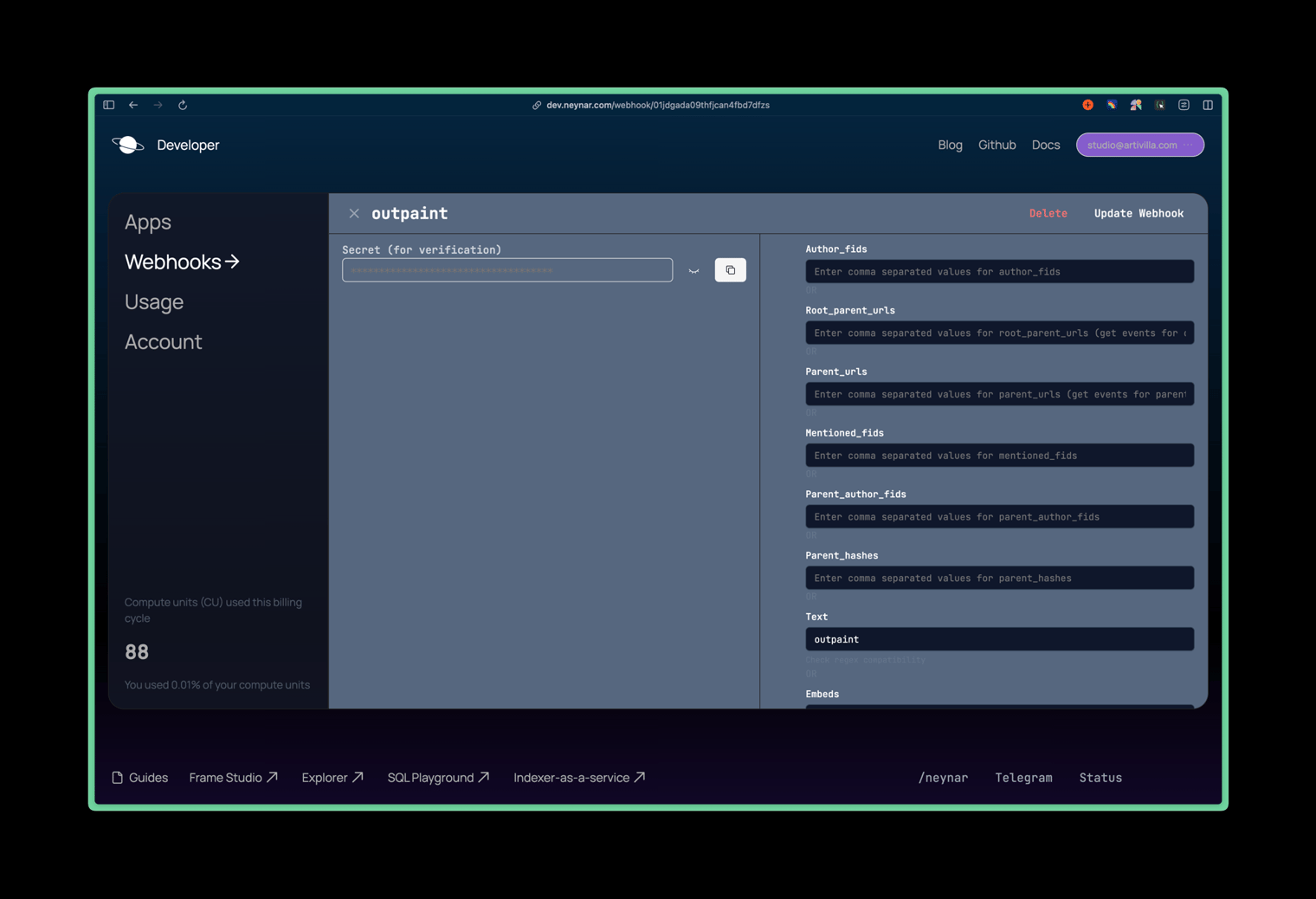Delete the outpaint webhook
The width and height of the screenshot is (1316, 899).
[1048, 213]
